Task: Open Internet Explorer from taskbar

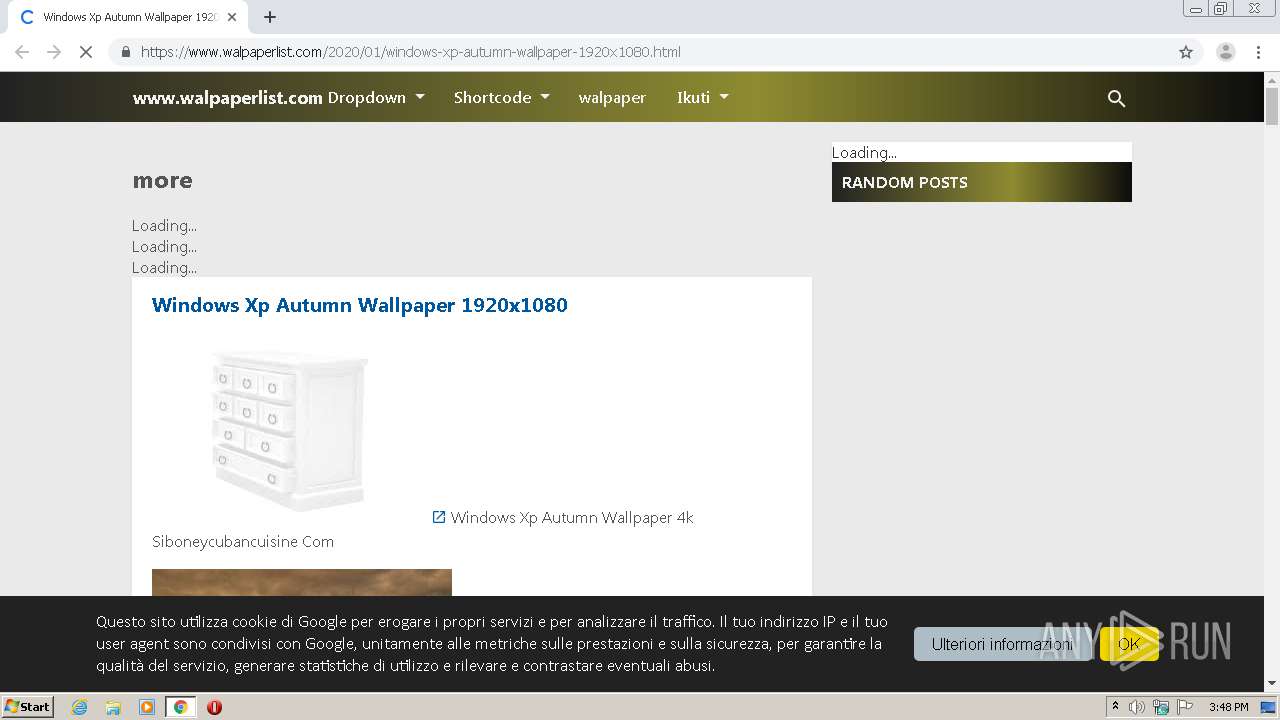Action: click(80, 707)
